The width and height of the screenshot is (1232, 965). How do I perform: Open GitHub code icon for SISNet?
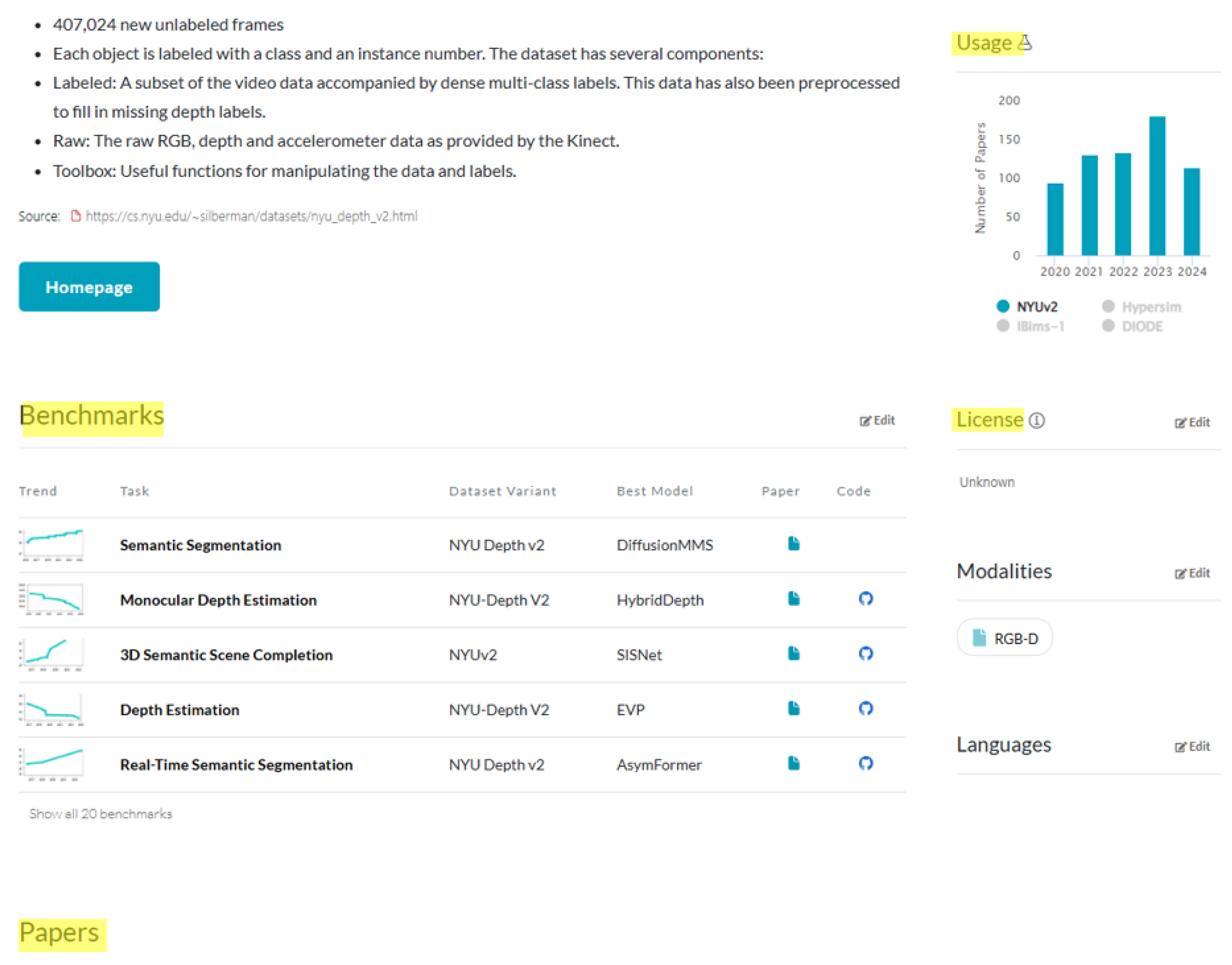tap(865, 653)
